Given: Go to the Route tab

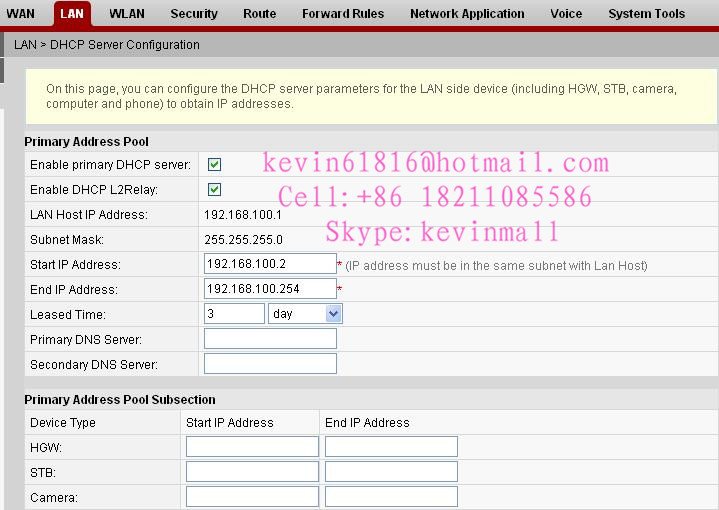Looking at the screenshot, I should 260,14.
